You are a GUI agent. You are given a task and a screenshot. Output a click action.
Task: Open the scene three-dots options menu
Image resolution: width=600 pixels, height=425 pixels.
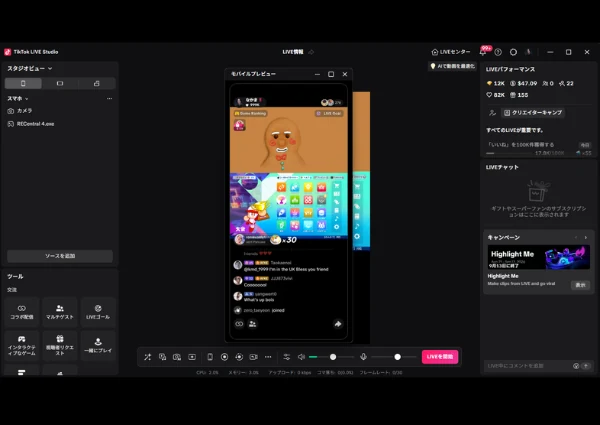point(109,99)
